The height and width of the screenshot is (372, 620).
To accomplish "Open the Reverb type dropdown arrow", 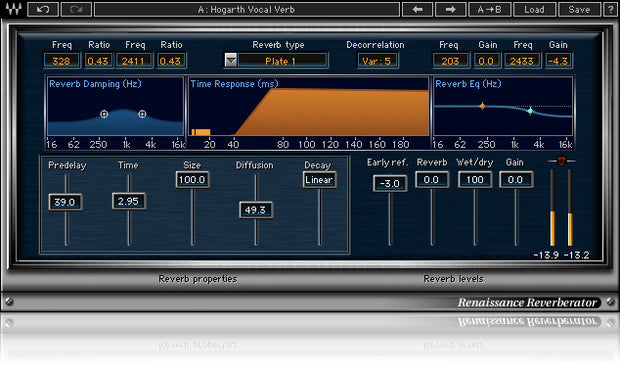I will click(231, 60).
